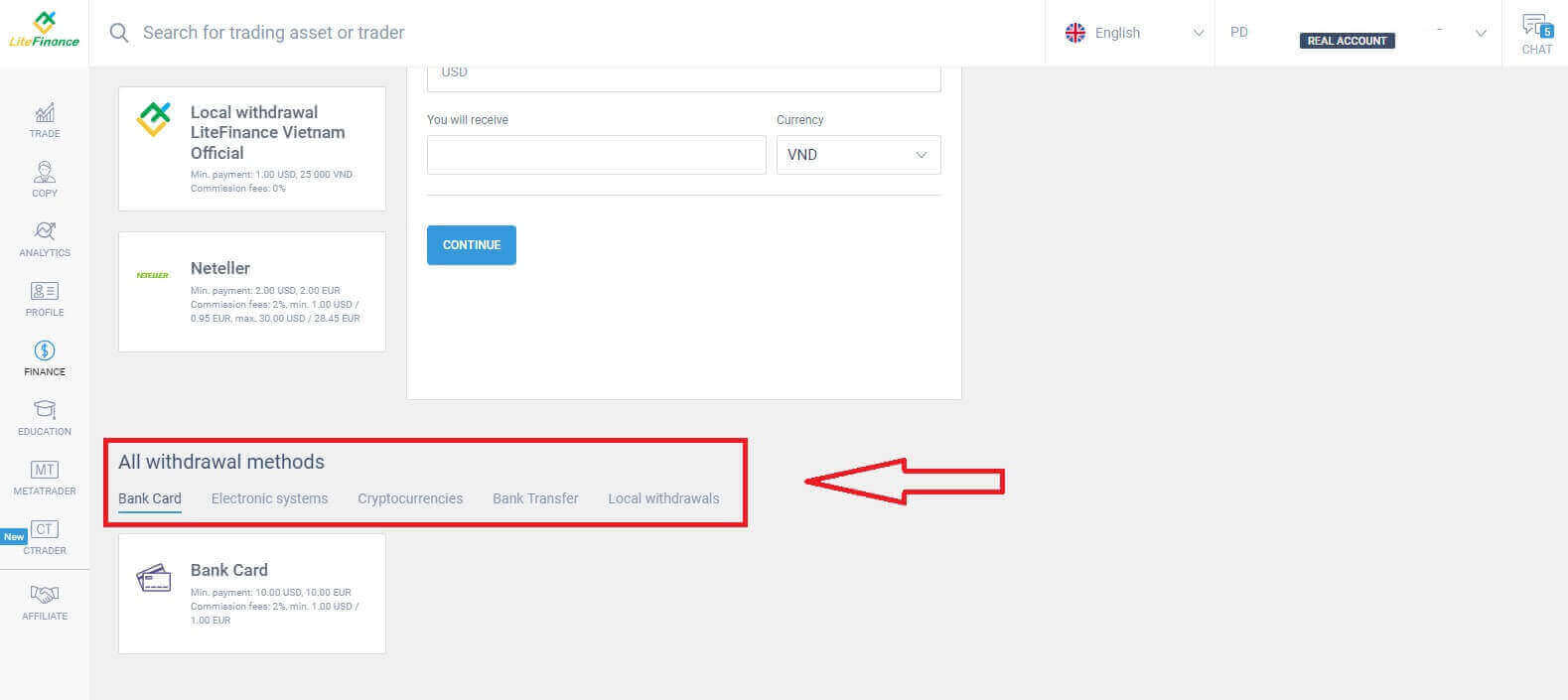
Task: Open the Chat messages icon
Action: 1535,27
